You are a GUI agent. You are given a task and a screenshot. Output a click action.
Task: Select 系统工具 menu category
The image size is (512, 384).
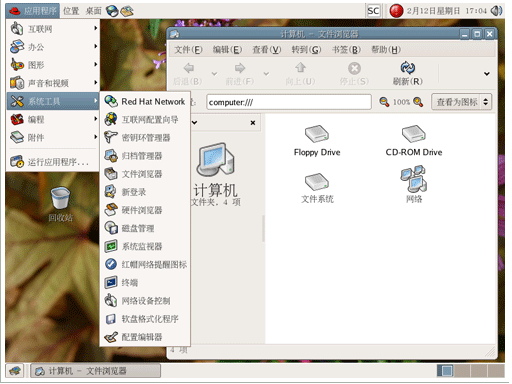53,101
